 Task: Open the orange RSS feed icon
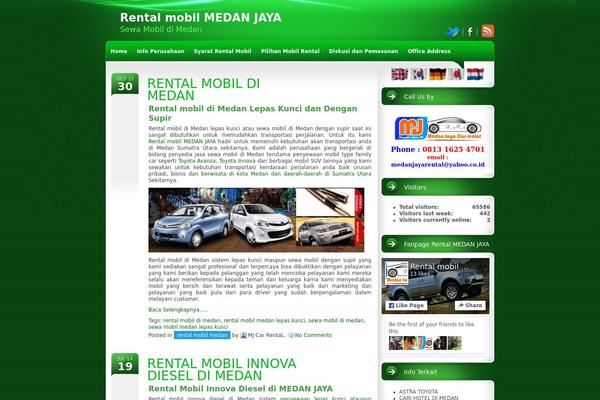tap(488, 31)
